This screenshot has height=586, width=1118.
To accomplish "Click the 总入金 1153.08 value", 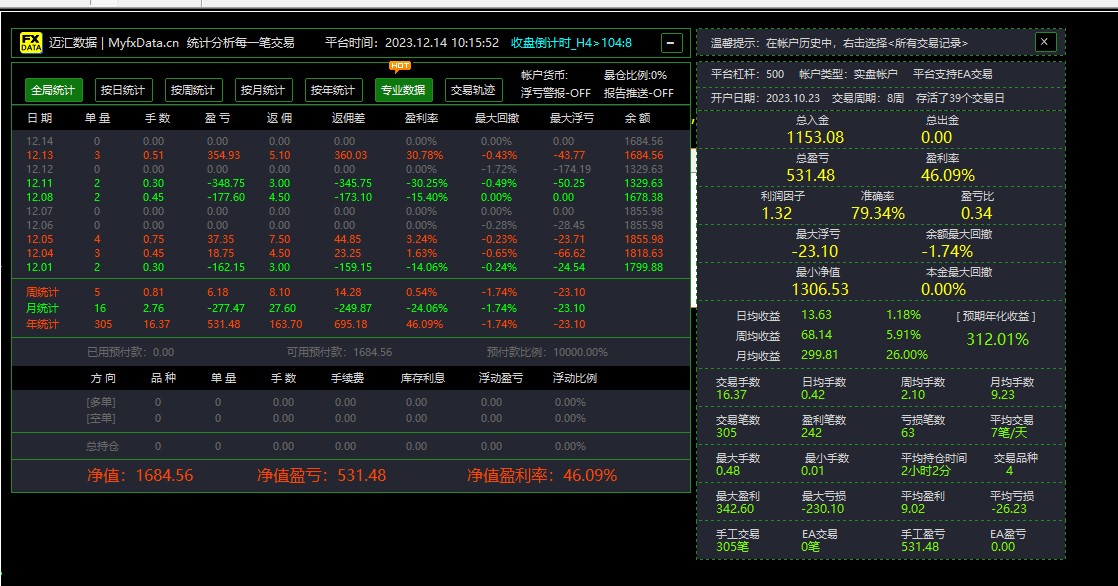I will tap(815, 138).
